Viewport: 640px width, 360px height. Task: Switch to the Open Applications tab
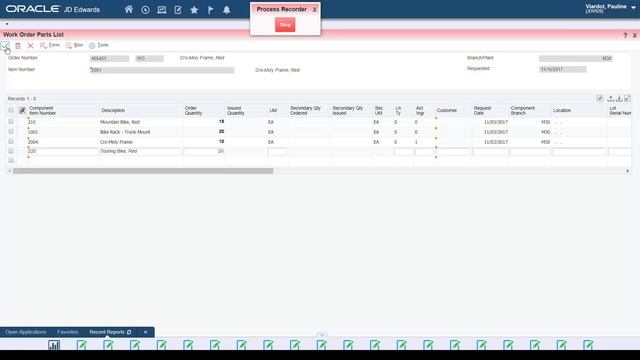[26, 332]
